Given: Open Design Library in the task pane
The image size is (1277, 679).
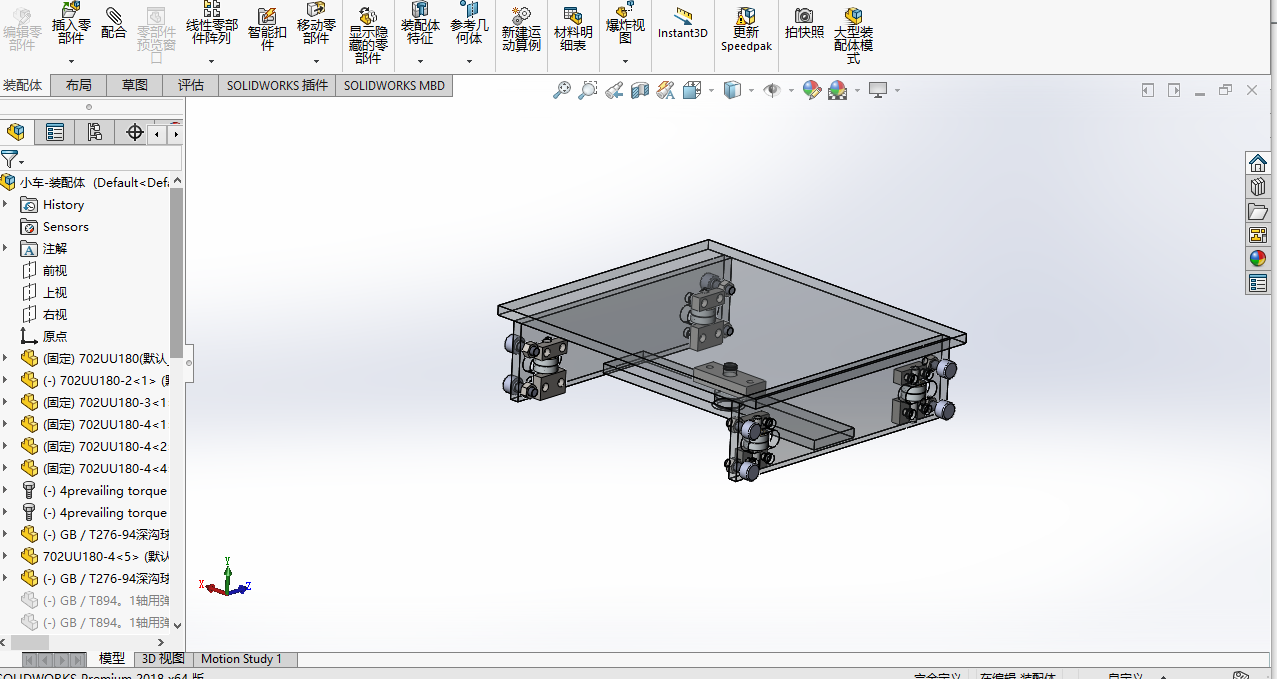Looking at the screenshot, I should tap(1258, 187).
